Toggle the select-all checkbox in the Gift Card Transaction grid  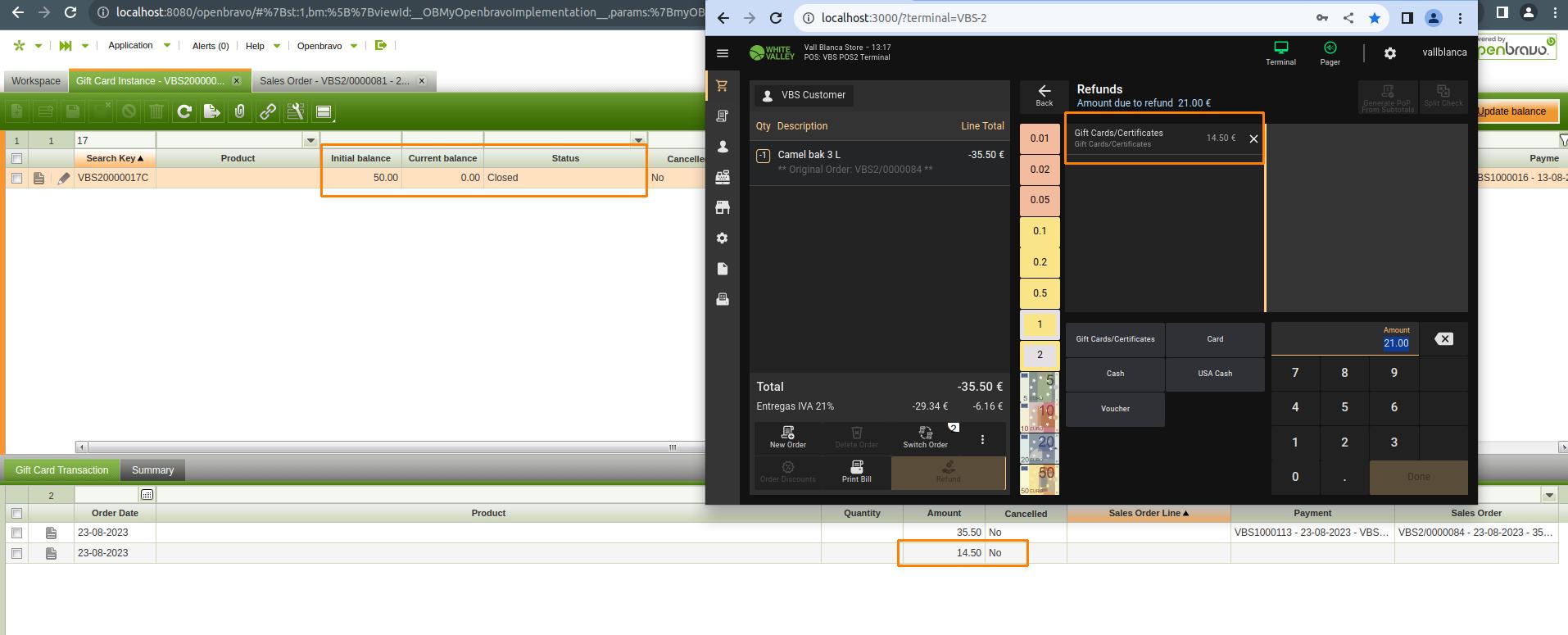pos(16,513)
